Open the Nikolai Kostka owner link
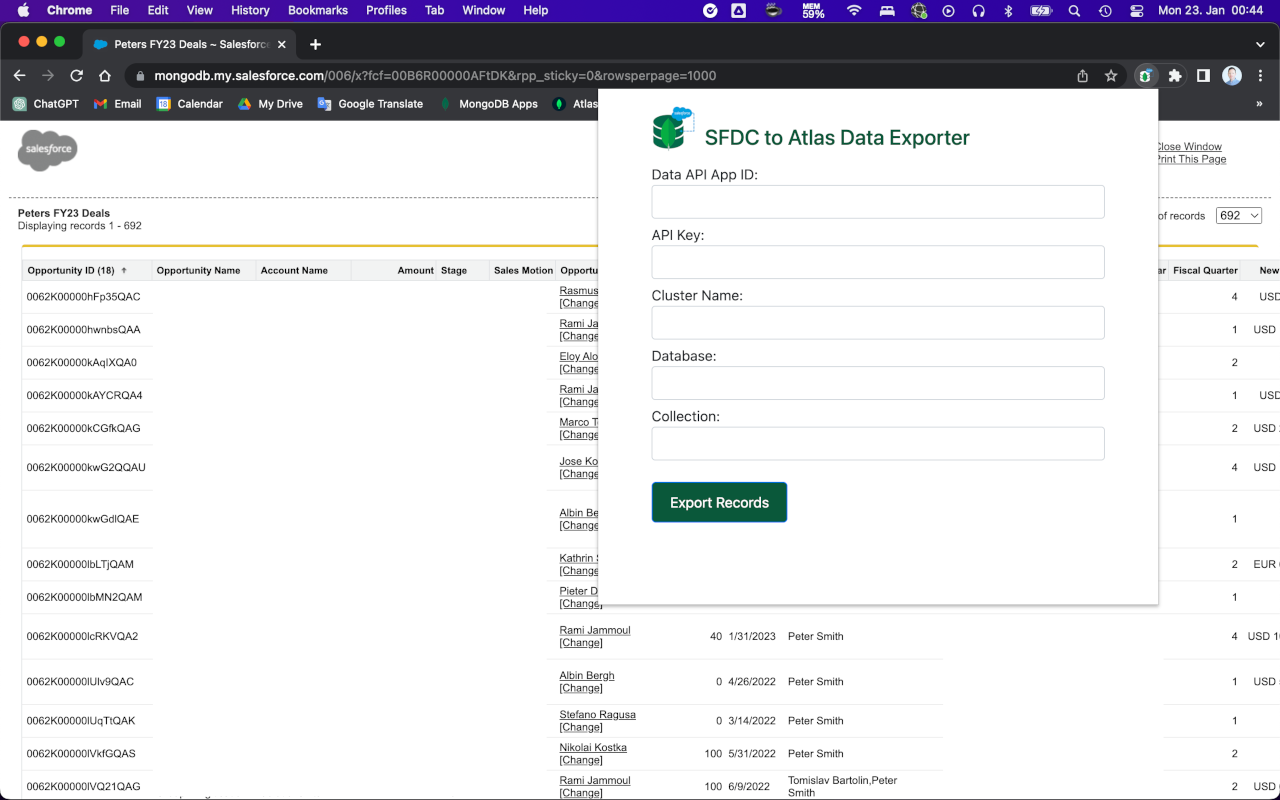The width and height of the screenshot is (1280, 800). coord(593,748)
